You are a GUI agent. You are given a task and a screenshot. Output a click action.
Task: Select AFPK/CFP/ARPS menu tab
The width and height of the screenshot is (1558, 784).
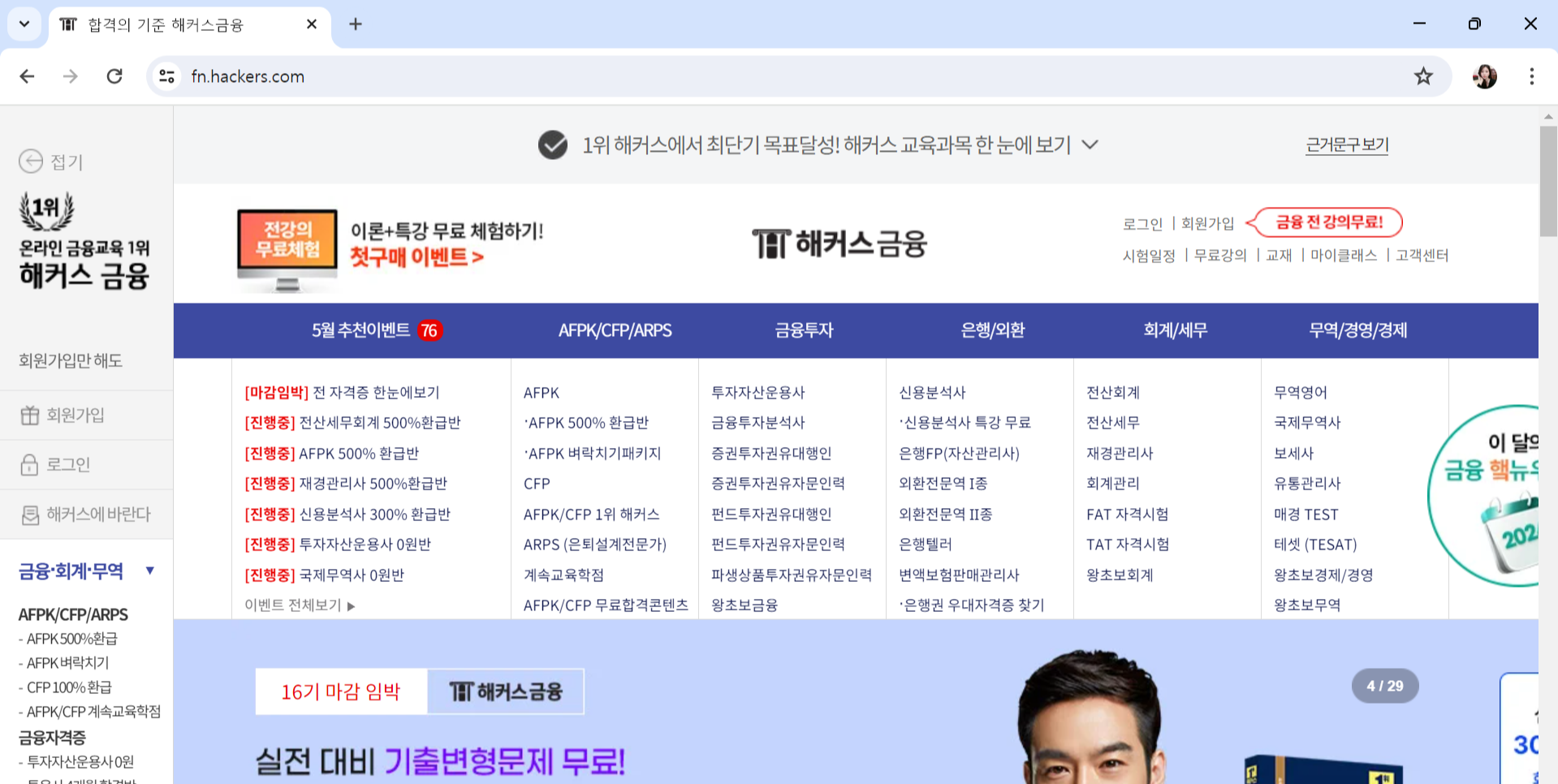[615, 330]
